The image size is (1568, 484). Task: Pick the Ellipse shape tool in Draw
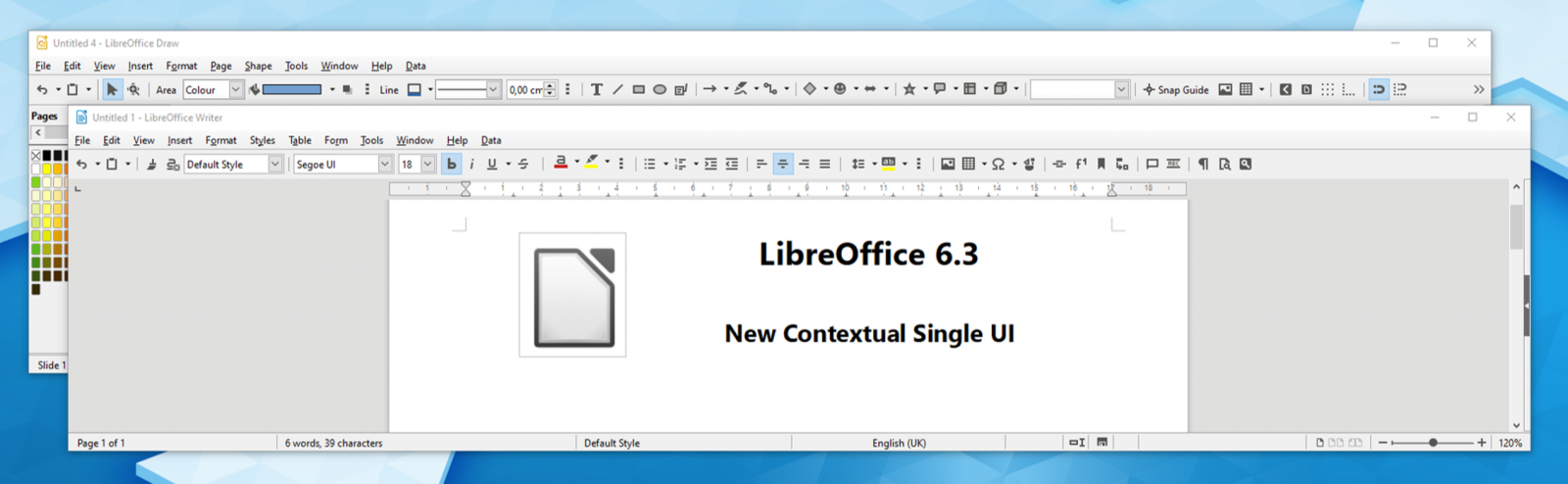pos(660,89)
